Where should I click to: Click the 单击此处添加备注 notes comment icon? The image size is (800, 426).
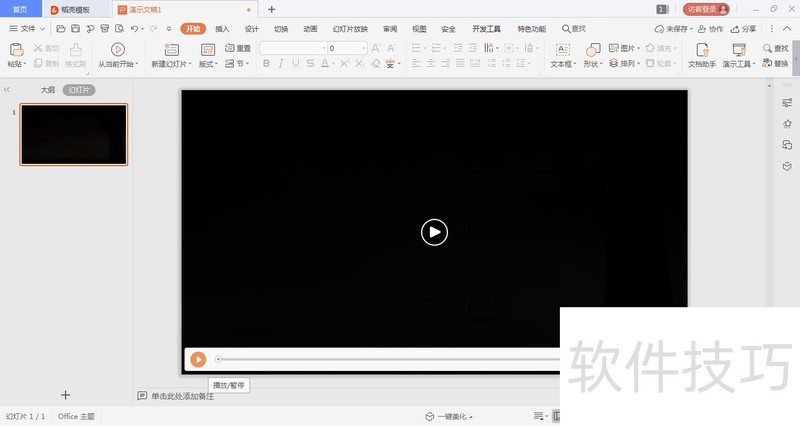[x=142, y=396]
